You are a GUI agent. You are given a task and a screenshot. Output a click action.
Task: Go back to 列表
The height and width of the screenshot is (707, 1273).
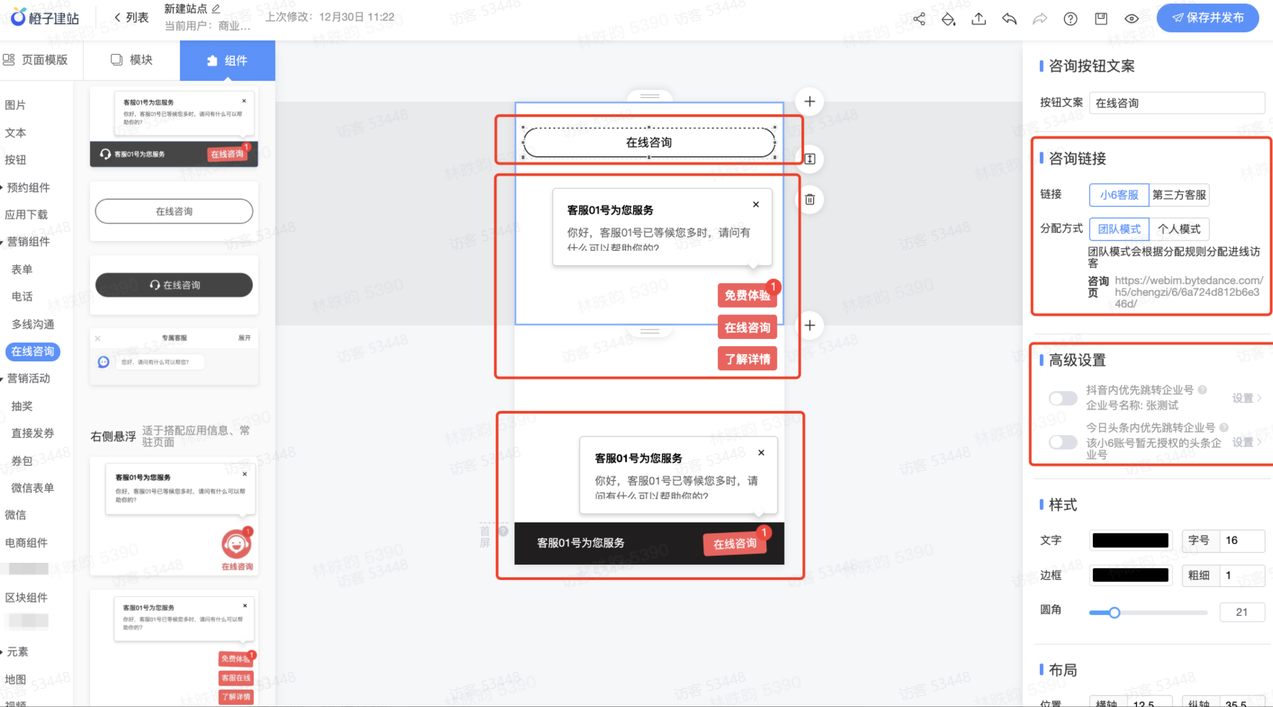(x=131, y=18)
